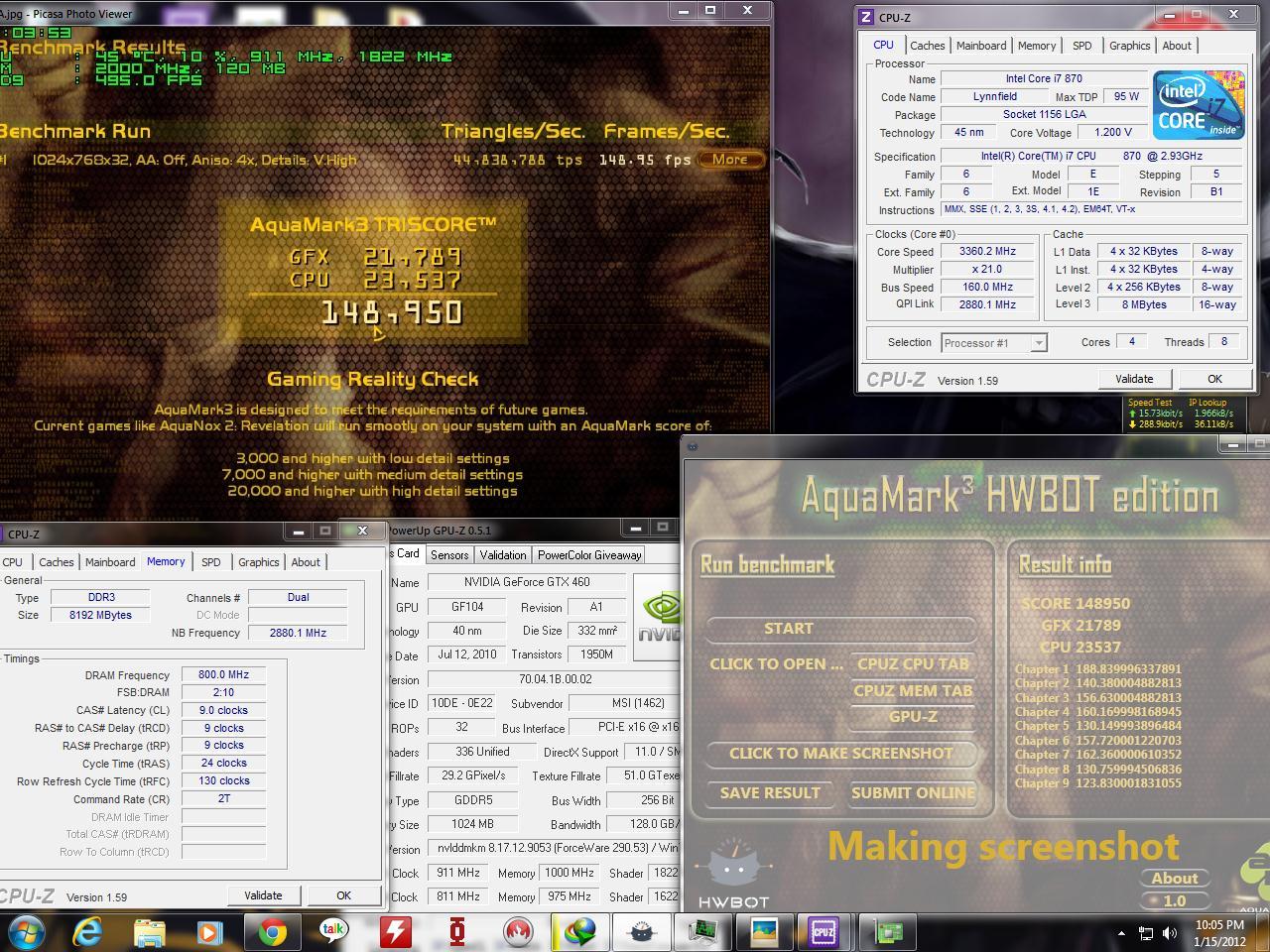
Task: Open Windows Media Player taskbar icon
Action: [x=209, y=932]
